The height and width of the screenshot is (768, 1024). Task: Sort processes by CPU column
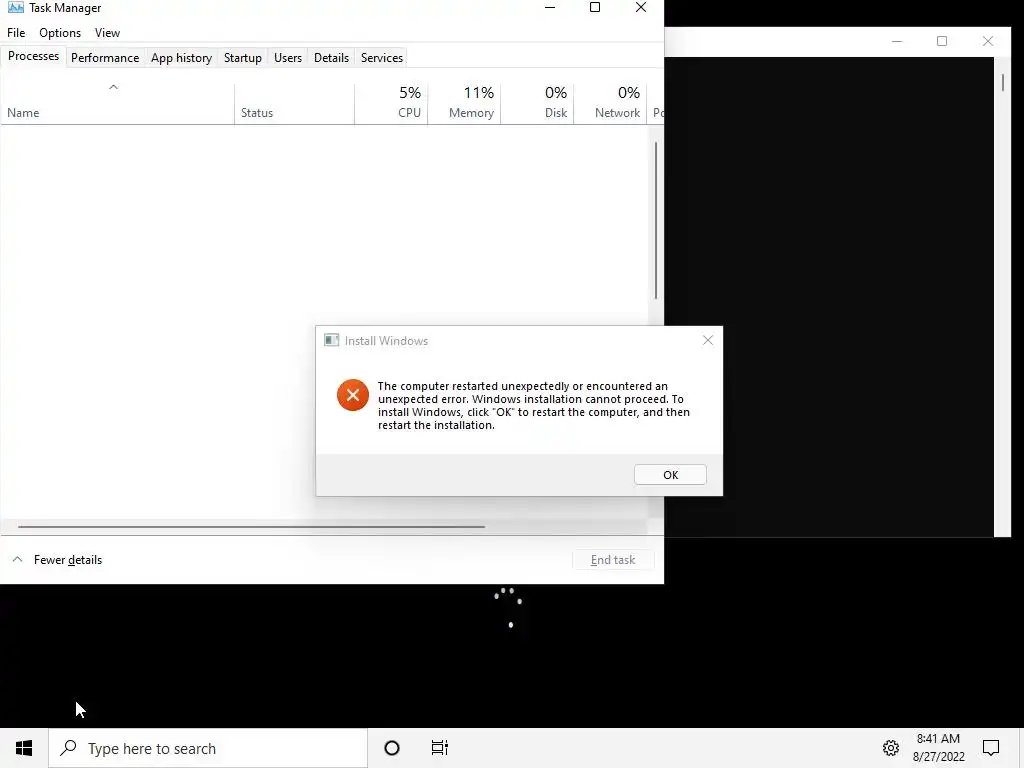391,103
